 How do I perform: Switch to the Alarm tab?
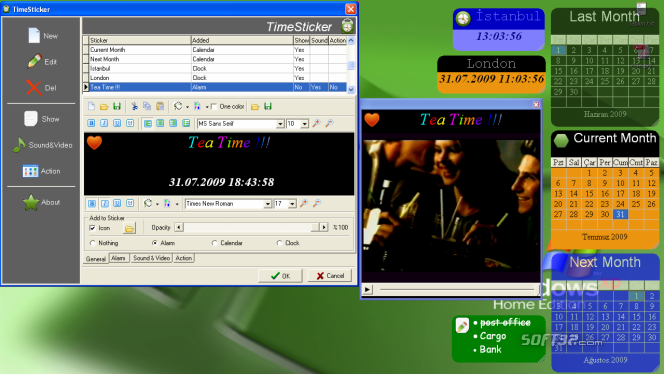click(x=119, y=258)
